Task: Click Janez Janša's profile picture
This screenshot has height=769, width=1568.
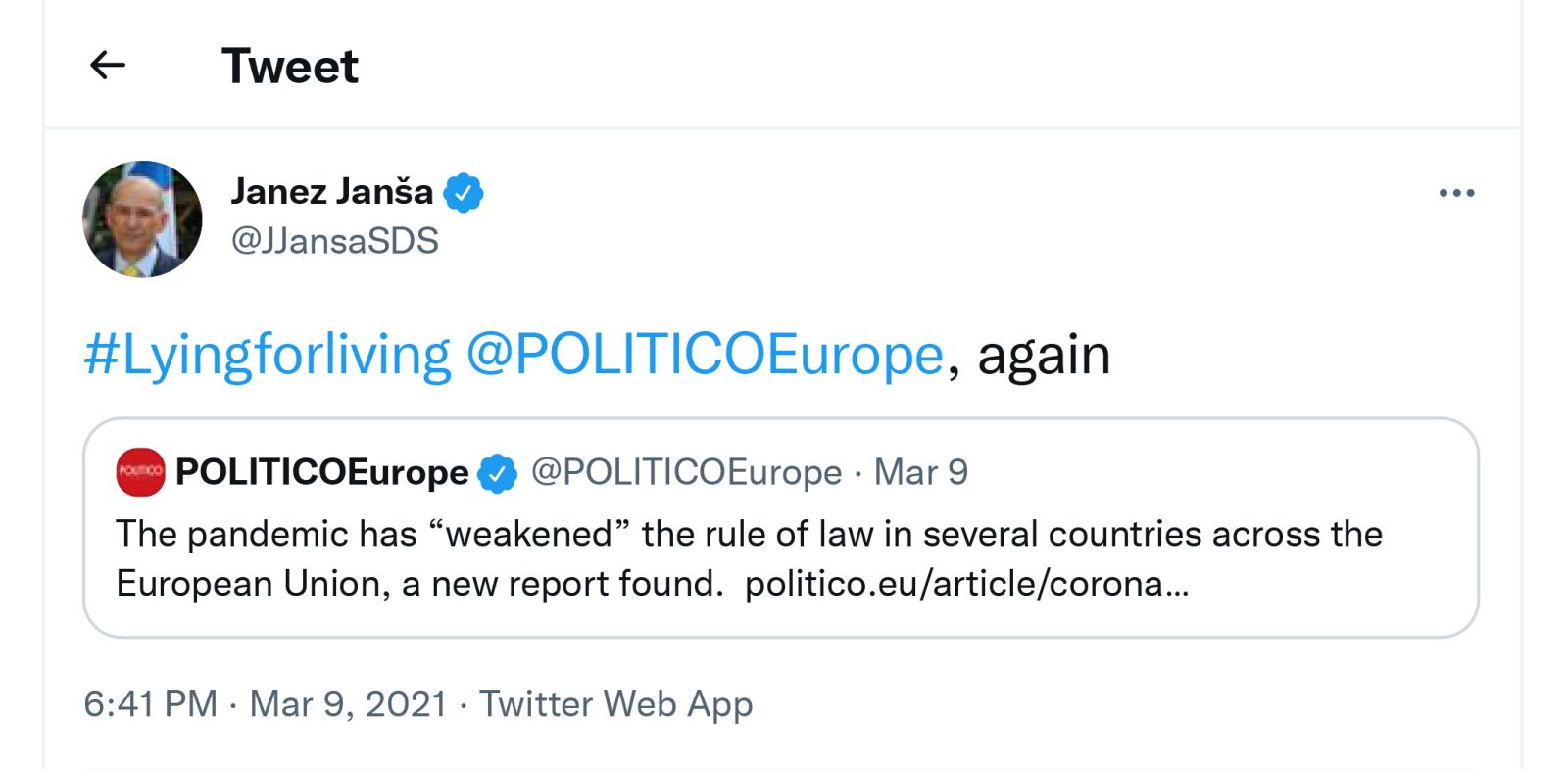Action: 142,219
